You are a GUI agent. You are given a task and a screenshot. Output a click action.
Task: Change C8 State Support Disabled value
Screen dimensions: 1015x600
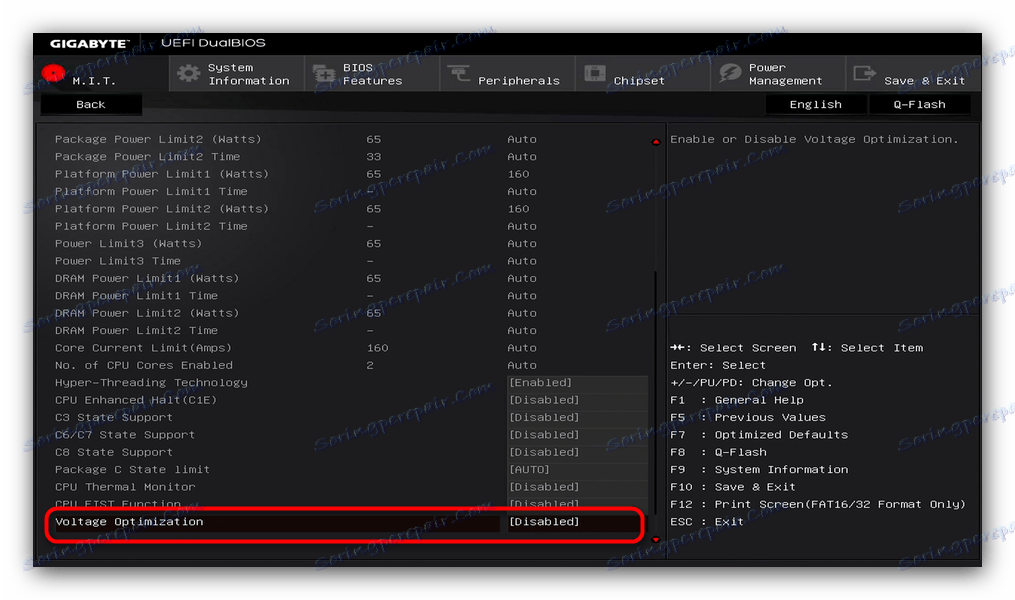coord(577,452)
